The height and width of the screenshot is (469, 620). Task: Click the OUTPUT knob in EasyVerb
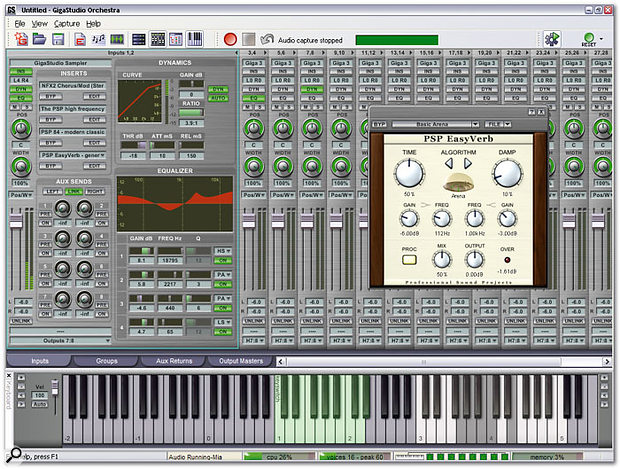coord(474,260)
